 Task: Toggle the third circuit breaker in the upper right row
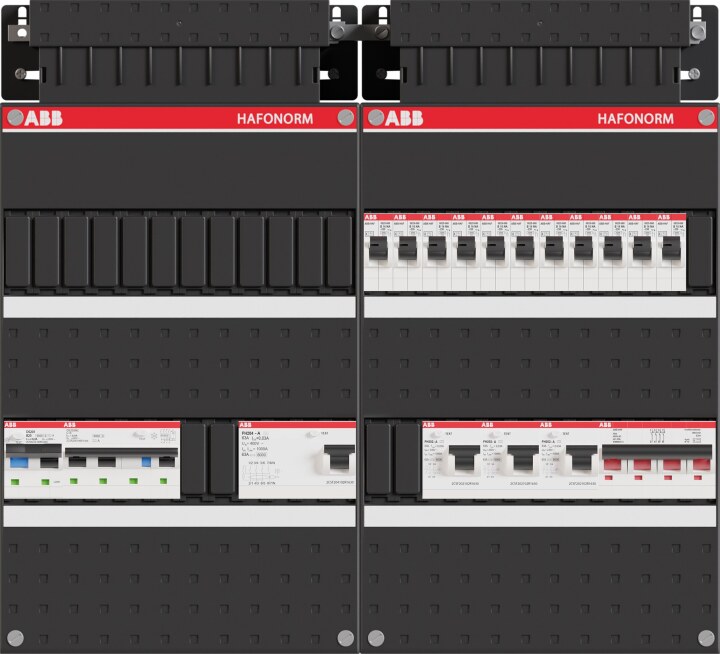(x=437, y=248)
